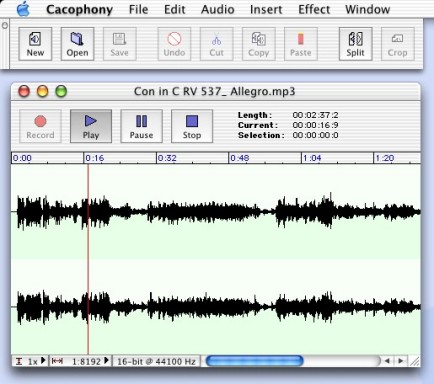
Task: Stop the audio playback
Action: pos(192,126)
